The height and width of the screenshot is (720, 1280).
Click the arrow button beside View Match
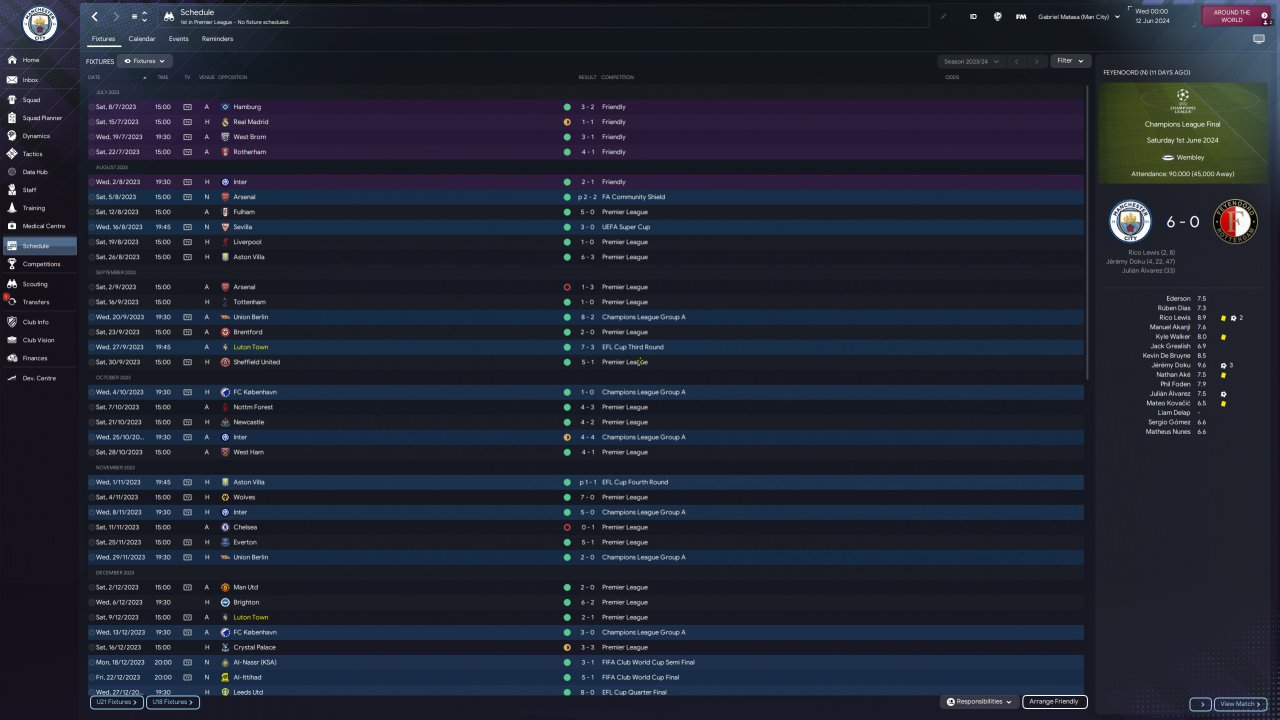[x=1200, y=704]
